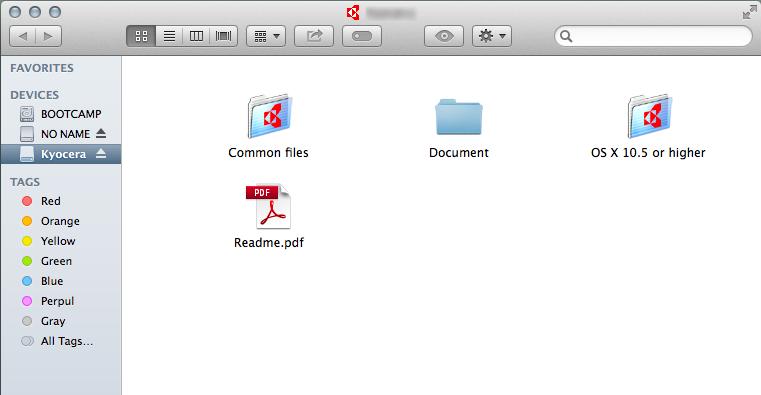Click the Quick Look eye button
The height and width of the screenshot is (395, 761).
pyautogui.click(x=444, y=36)
